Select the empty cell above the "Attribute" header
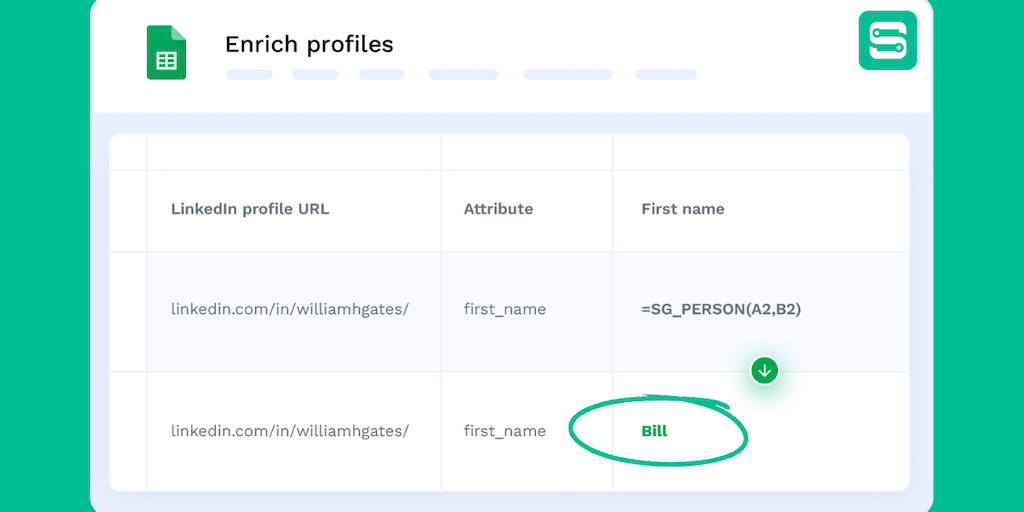The image size is (1024, 512). [x=526, y=152]
